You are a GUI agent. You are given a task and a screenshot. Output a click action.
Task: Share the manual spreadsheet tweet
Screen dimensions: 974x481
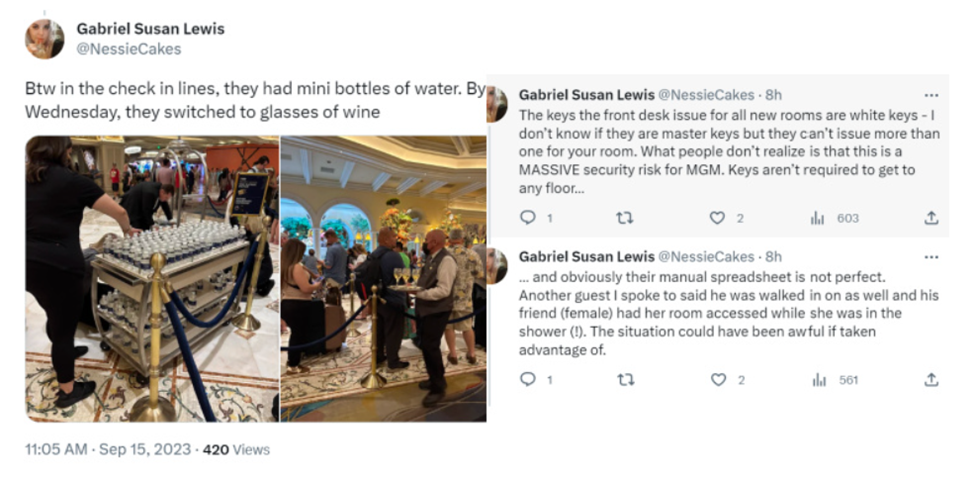click(x=931, y=379)
